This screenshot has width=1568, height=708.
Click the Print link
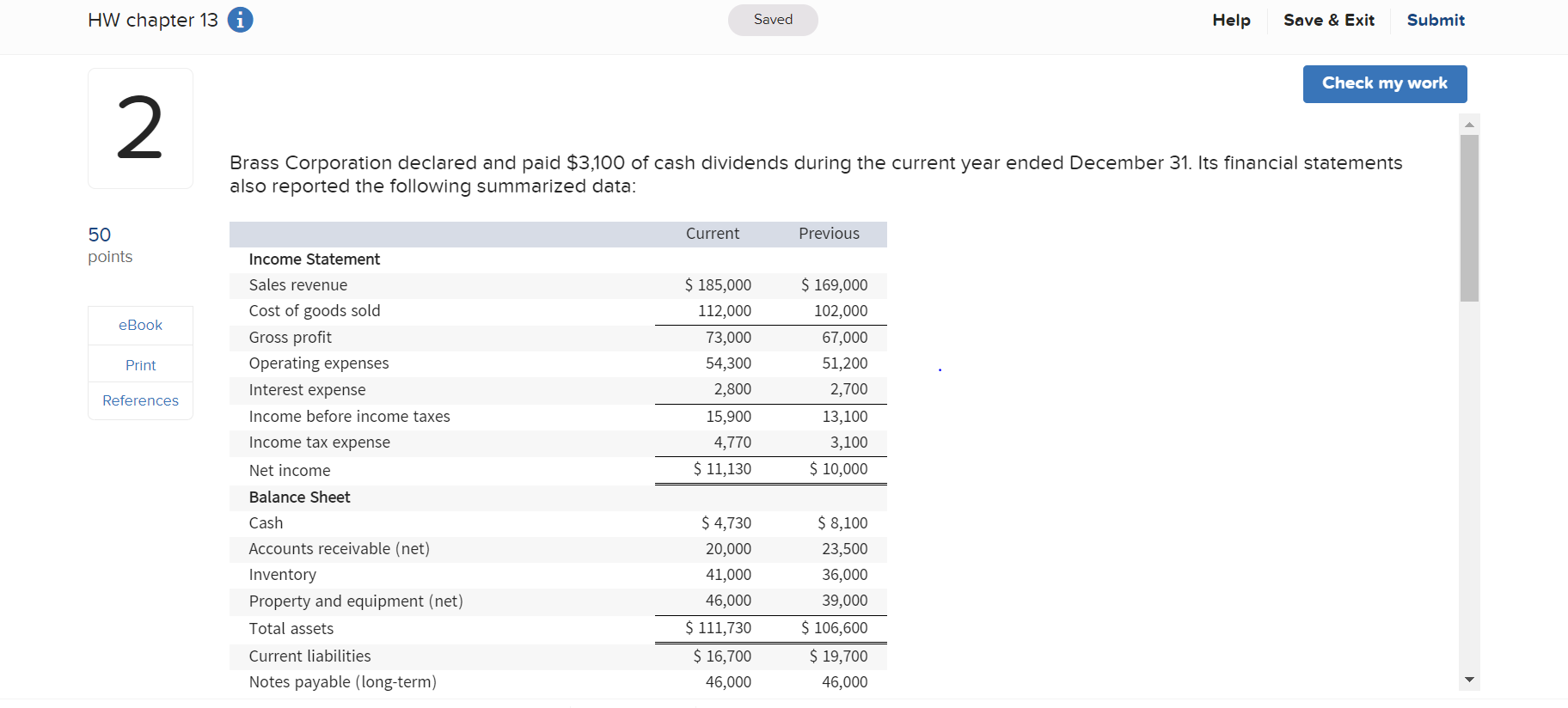point(140,365)
